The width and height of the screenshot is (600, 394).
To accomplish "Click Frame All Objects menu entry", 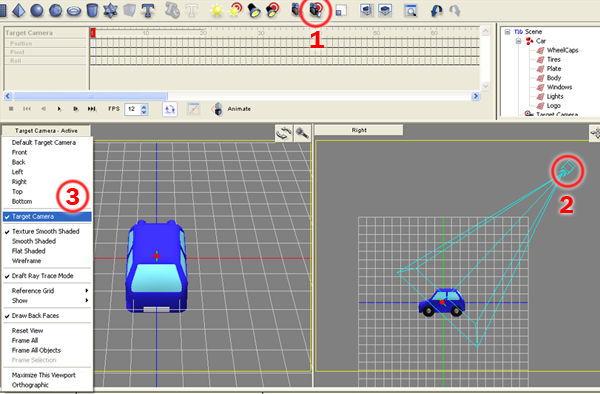I will point(47,350).
